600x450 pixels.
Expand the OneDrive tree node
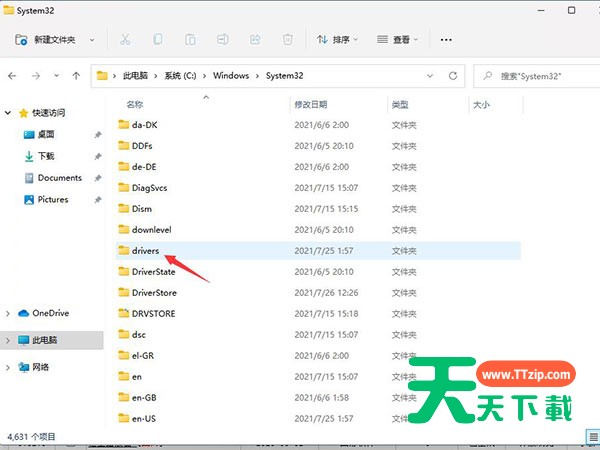pyautogui.click(x=10, y=313)
